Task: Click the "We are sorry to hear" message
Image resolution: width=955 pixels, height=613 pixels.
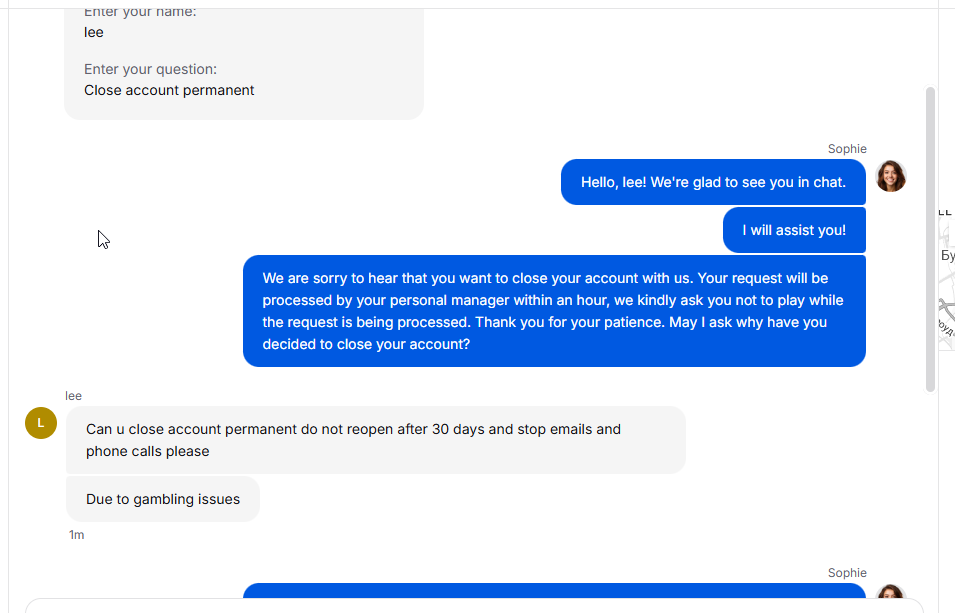Action: click(554, 311)
